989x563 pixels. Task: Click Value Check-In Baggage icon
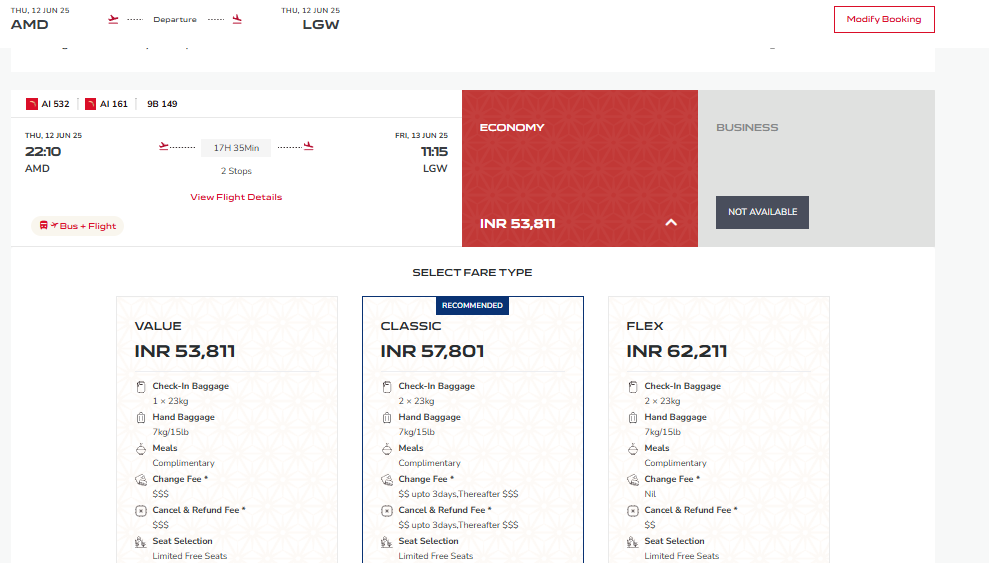tap(141, 386)
